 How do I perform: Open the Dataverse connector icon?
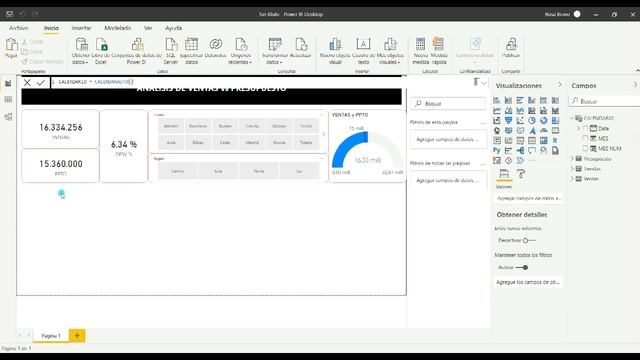pyautogui.click(x=216, y=44)
